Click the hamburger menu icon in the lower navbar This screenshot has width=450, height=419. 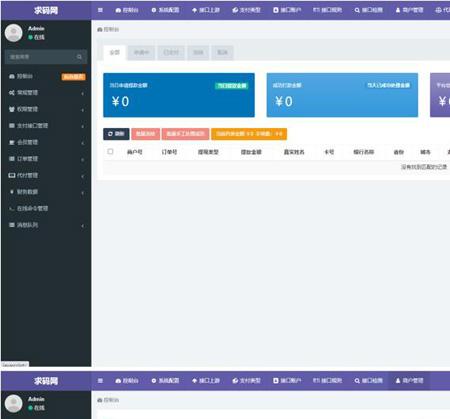[x=100, y=381]
